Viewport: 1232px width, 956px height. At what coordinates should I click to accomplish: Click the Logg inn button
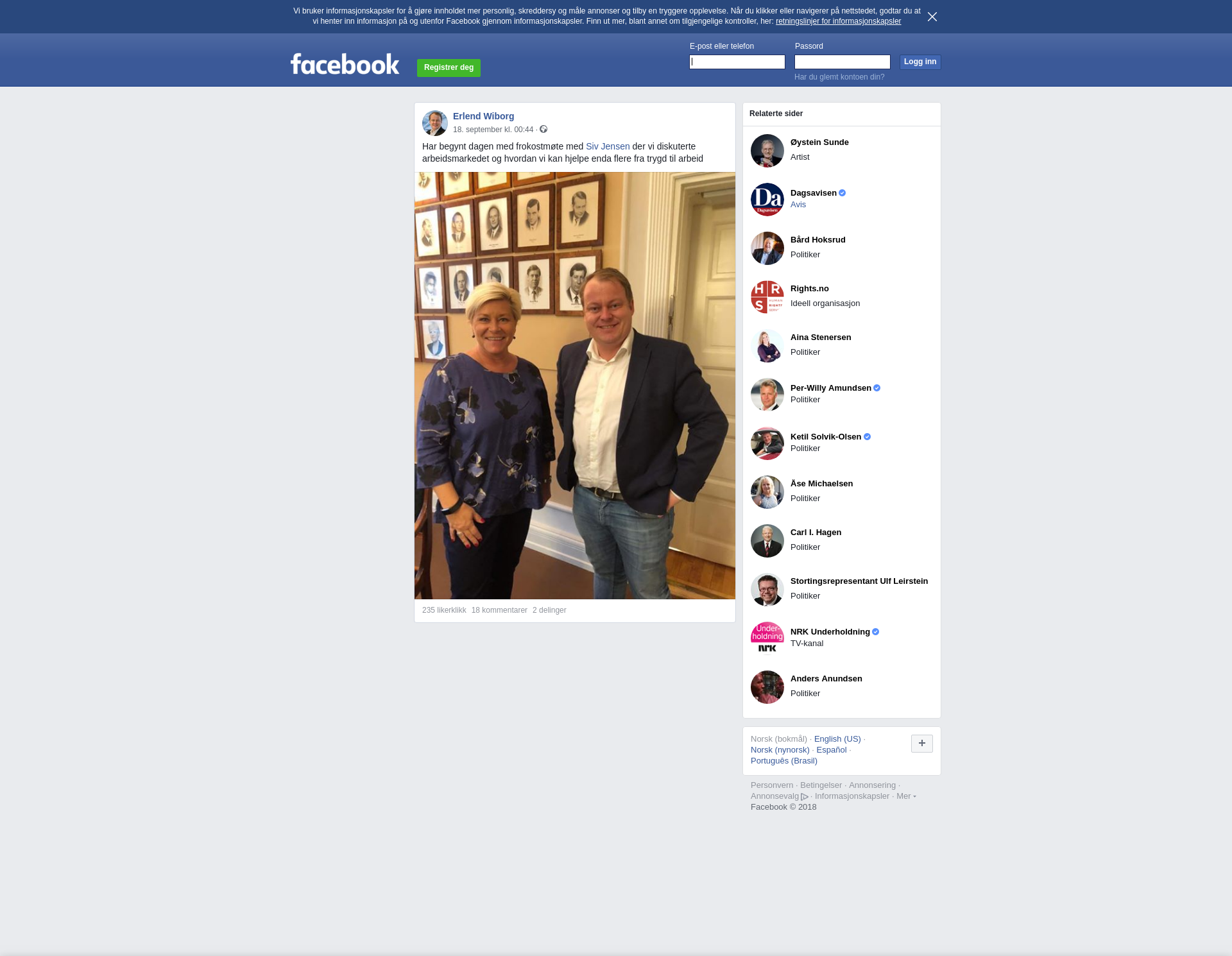coord(920,62)
